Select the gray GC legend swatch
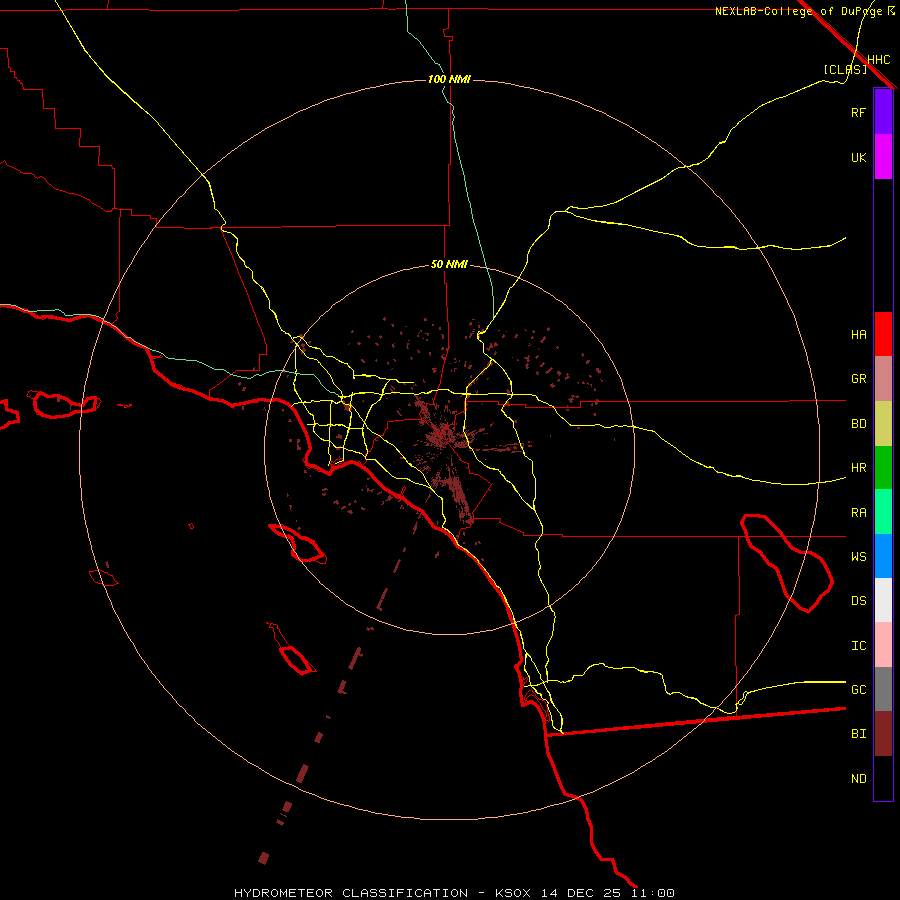 tap(883, 689)
